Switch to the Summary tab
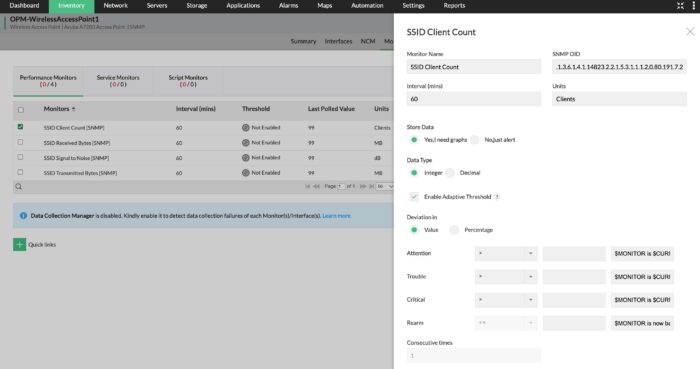The width and height of the screenshot is (700, 369). click(303, 41)
